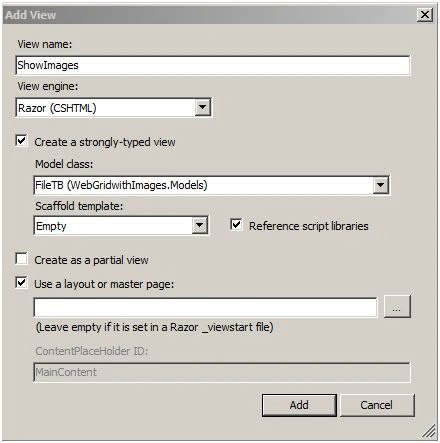
Task: Select the Razor (CSHTML) combo box
Action: click(x=113, y=107)
